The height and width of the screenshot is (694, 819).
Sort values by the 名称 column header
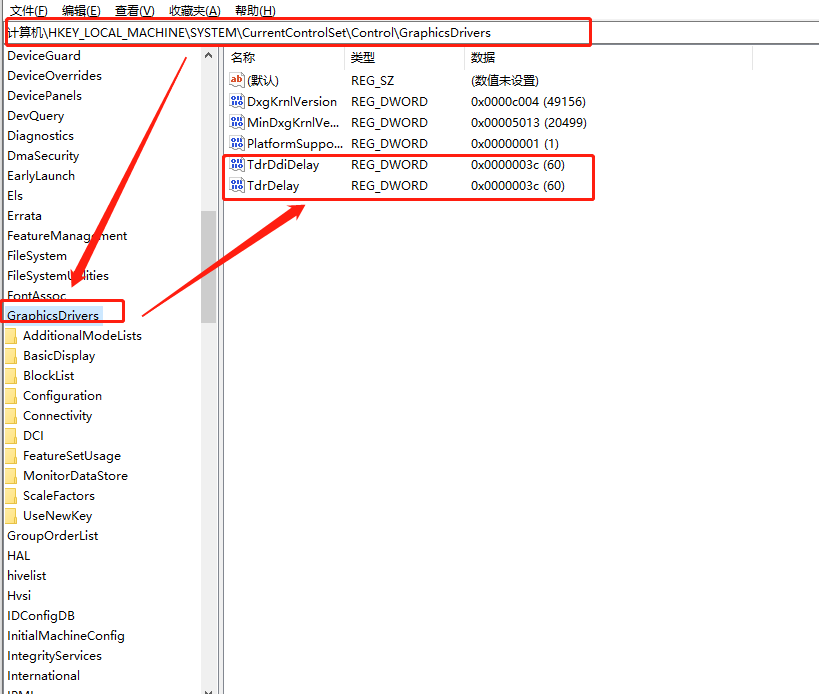point(285,57)
